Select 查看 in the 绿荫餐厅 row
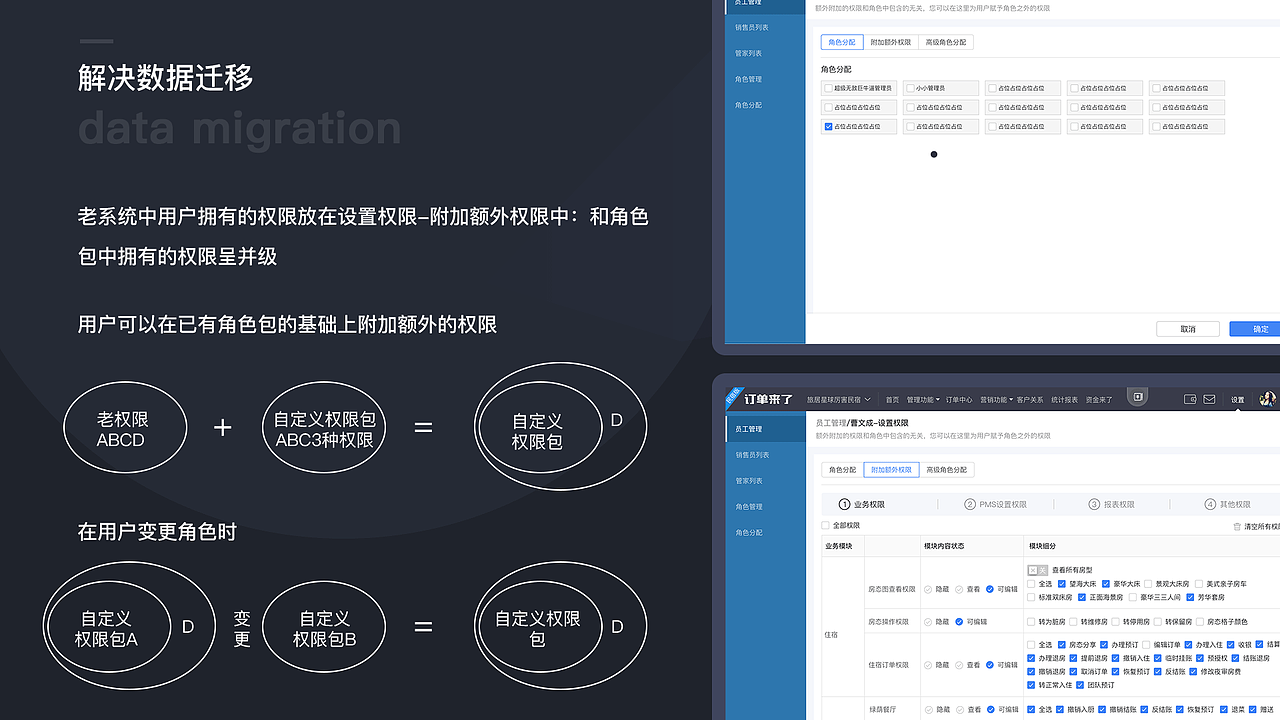 pos(959,709)
